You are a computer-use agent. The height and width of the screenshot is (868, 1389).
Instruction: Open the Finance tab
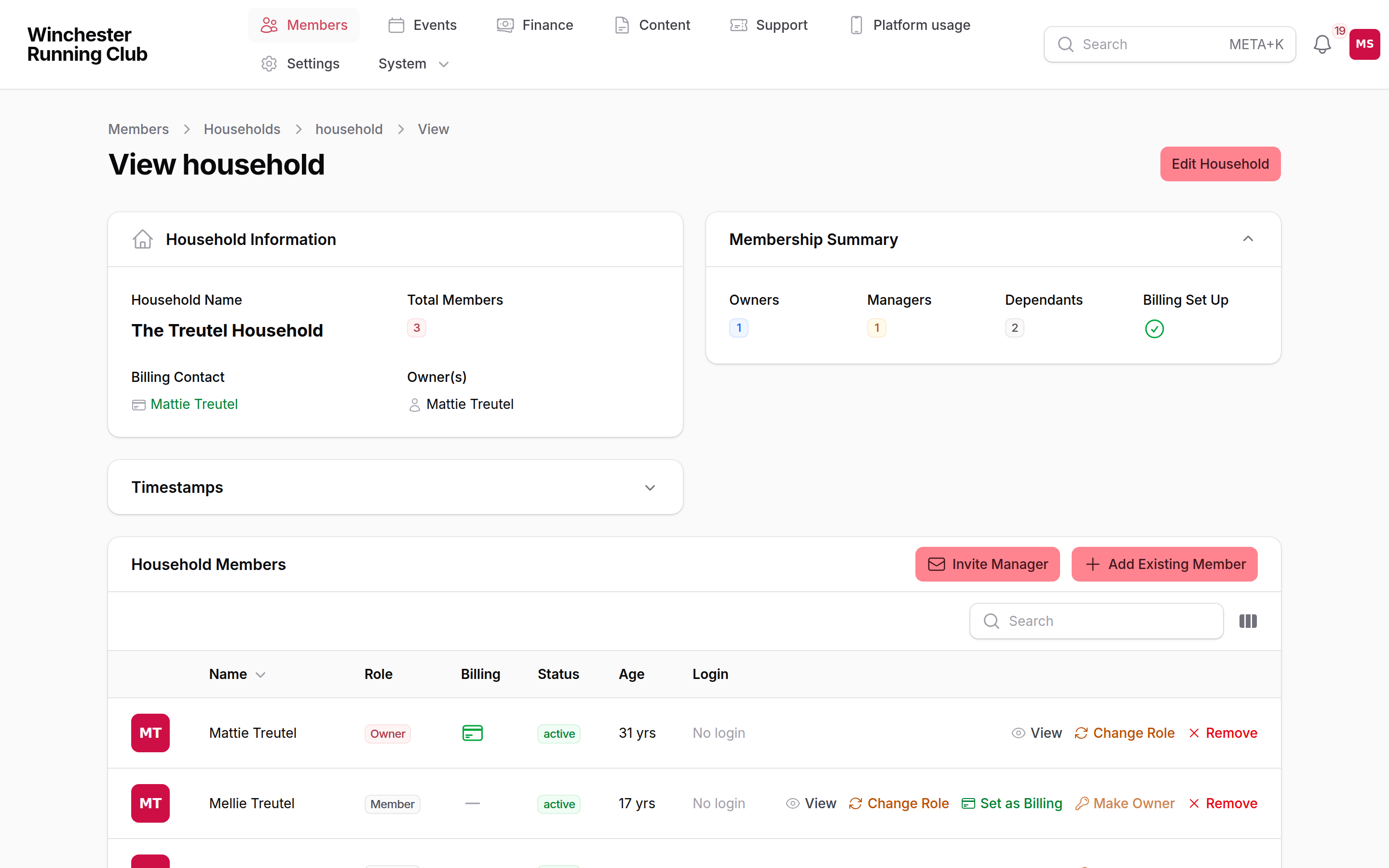pos(535,25)
